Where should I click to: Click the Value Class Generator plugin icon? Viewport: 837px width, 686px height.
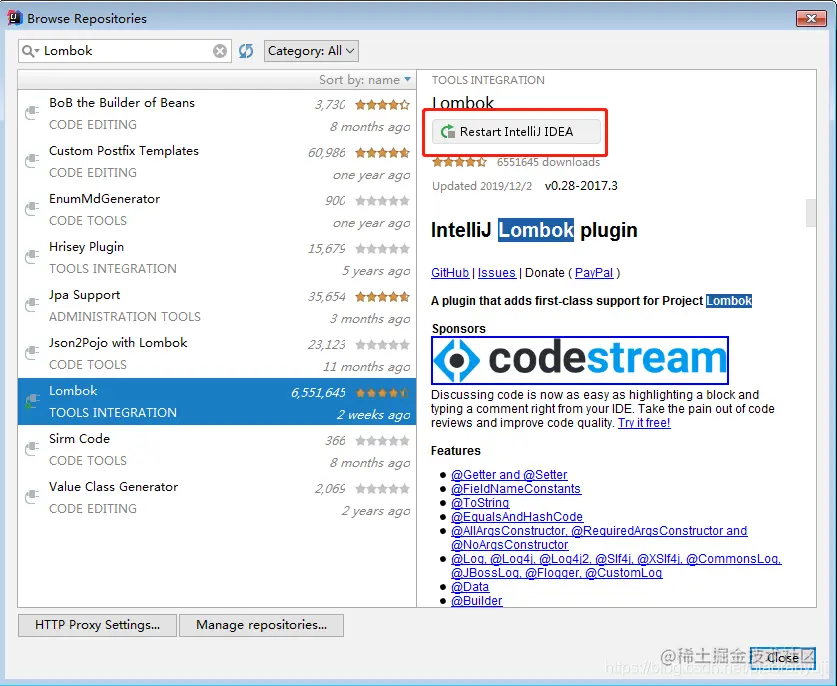(32, 497)
